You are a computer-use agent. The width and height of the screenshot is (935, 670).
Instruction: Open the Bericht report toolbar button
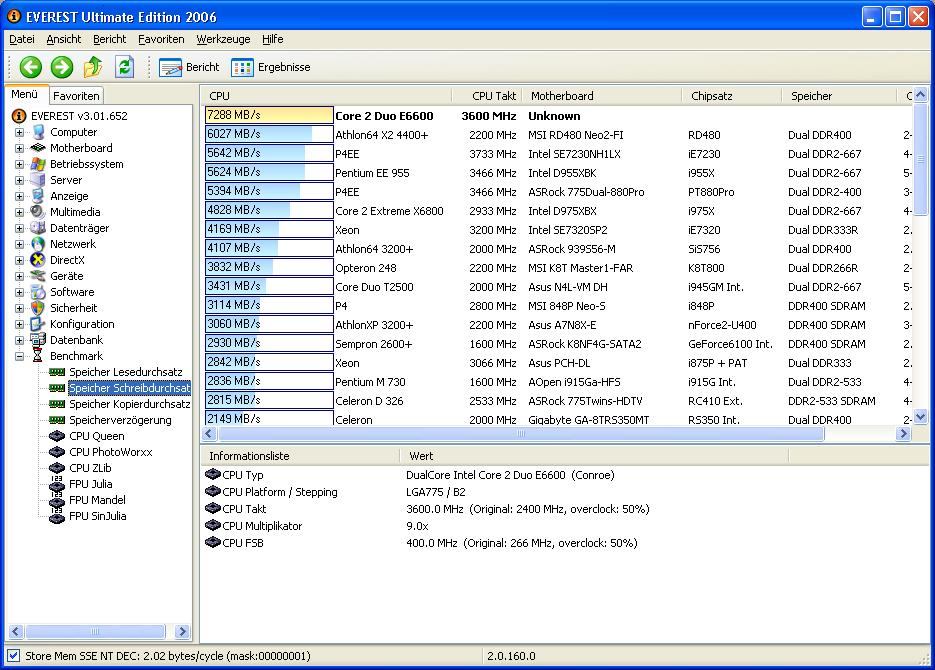click(189, 67)
